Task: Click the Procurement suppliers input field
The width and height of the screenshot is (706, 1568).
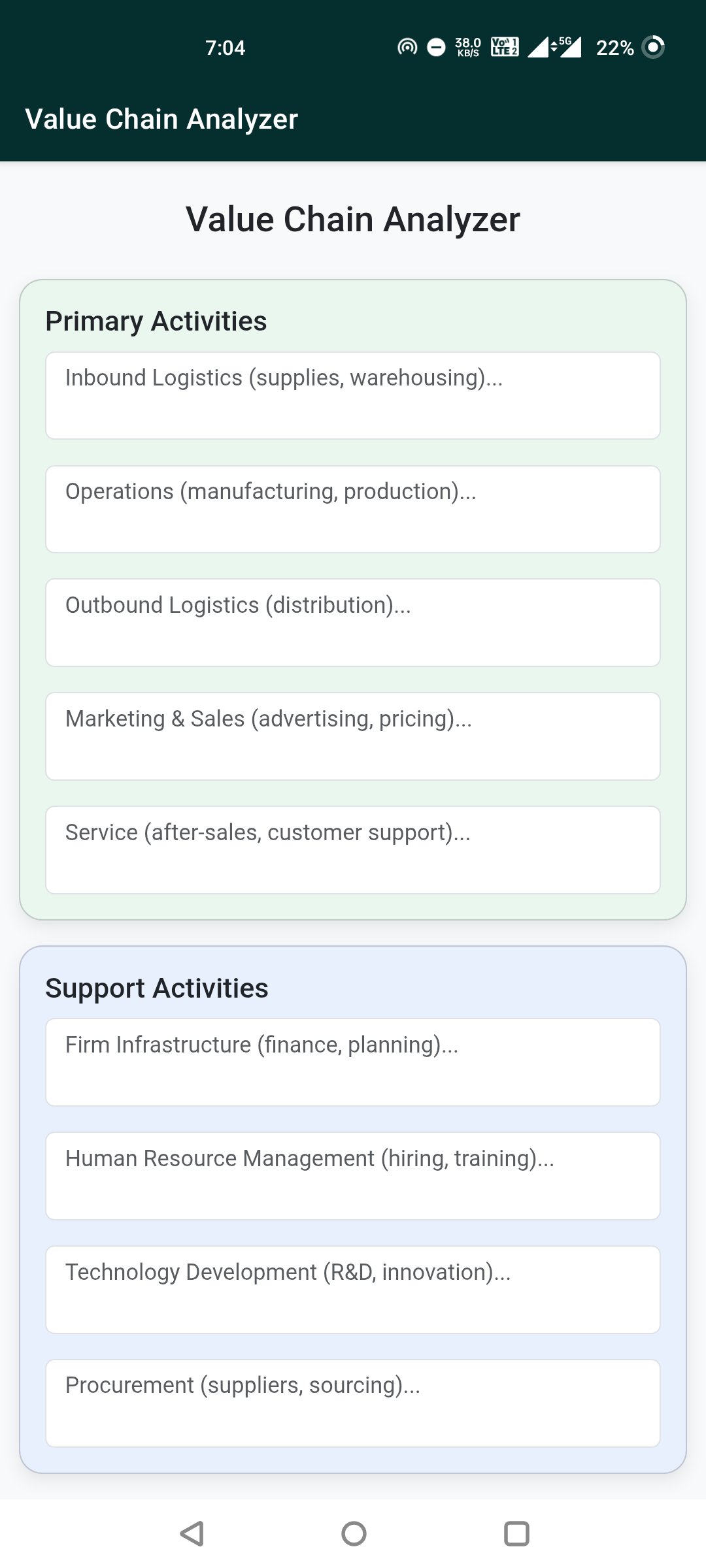Action: (353, 1403)
